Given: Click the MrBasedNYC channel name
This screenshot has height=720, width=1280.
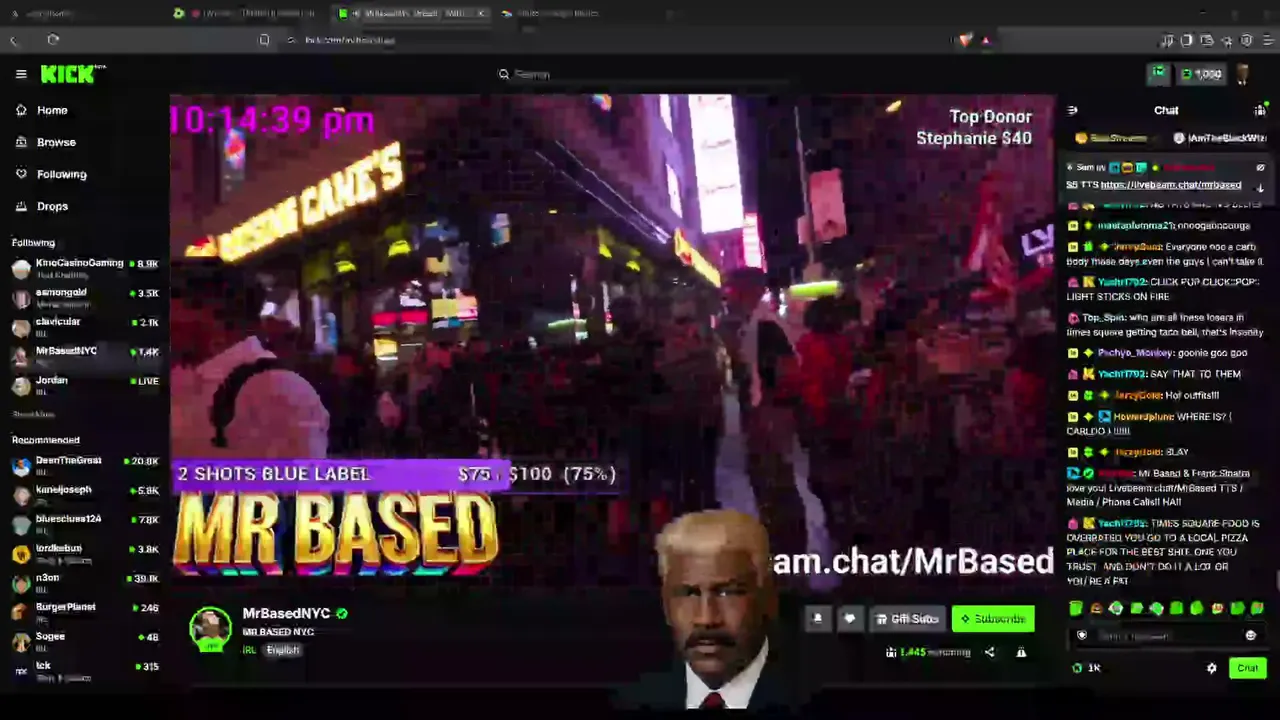Looking at the screenshot, I should click(286, 613).
